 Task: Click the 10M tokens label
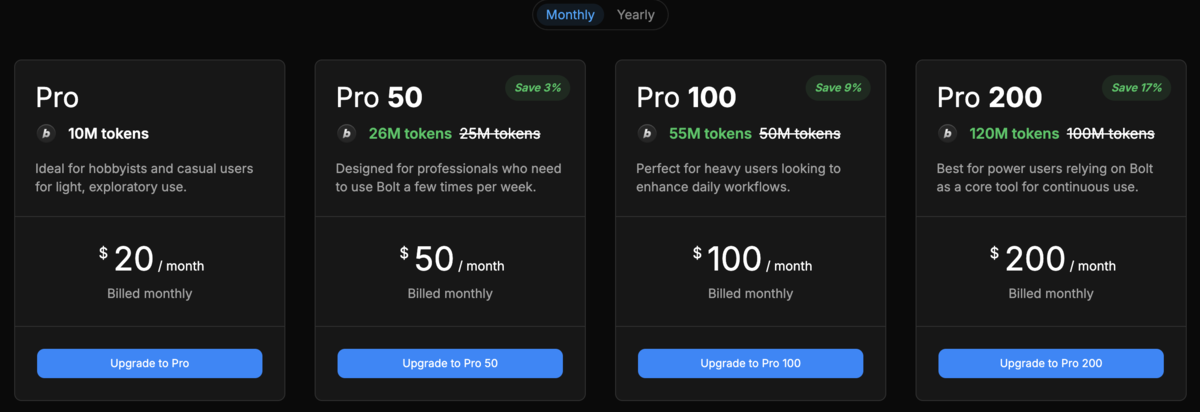pos(108,133)
